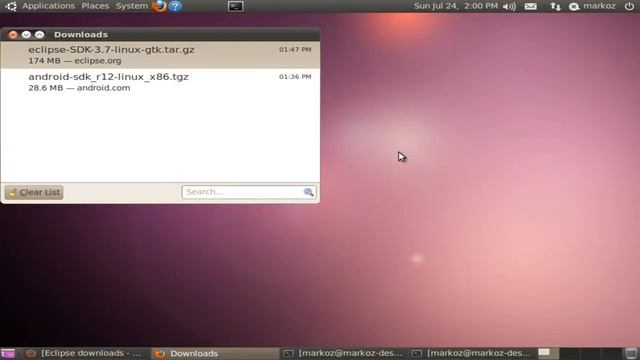This screenshot has height=360, width=640.
Task: Open the Places menu
Action: [x=95, y=6]
